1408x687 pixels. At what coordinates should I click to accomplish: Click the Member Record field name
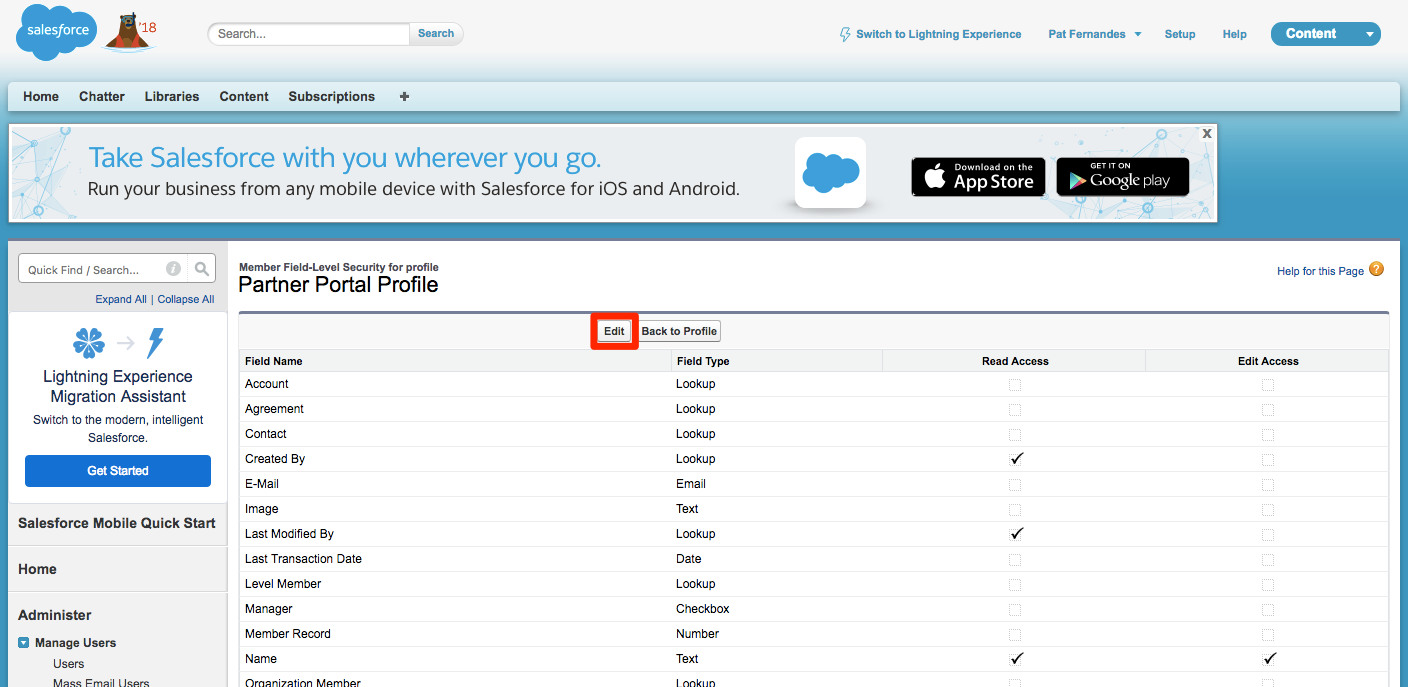pyautogui.click(x=288, y=634)
